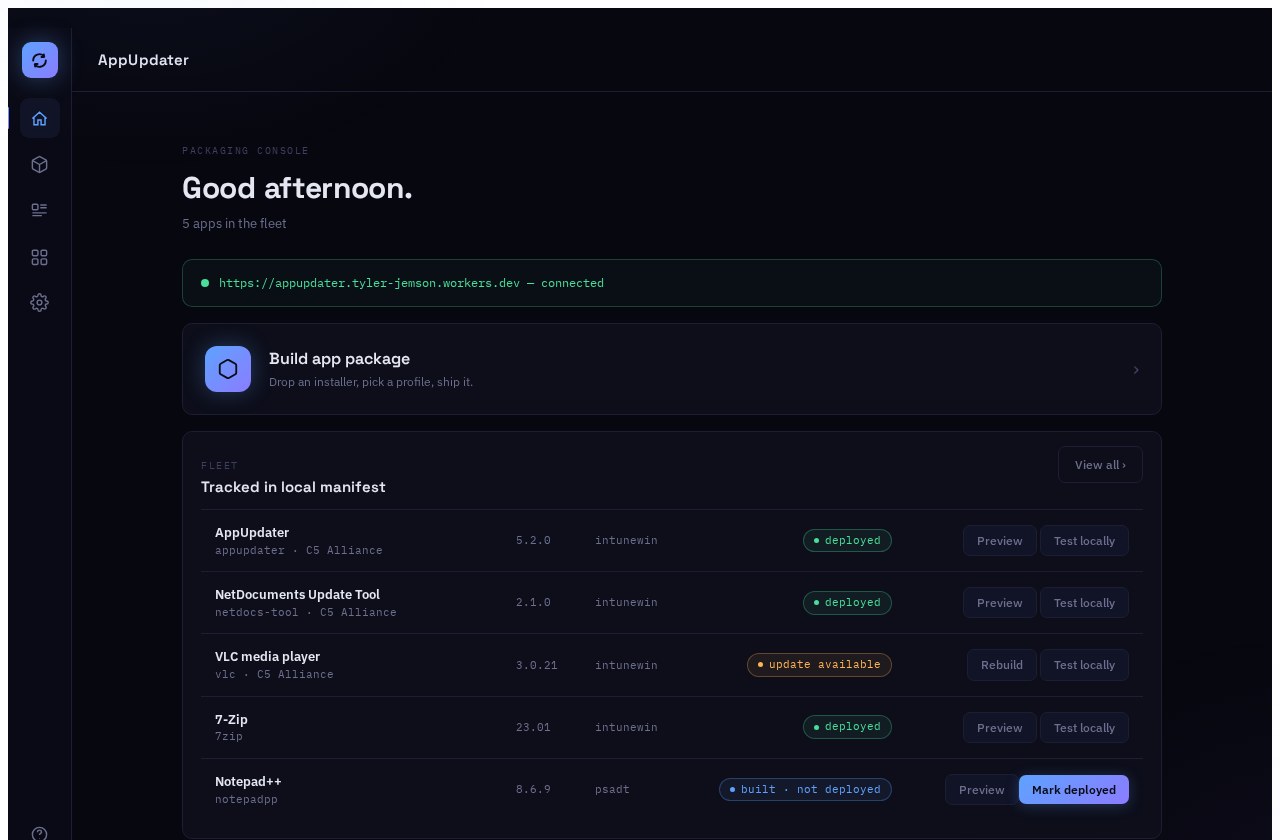The width and height of the screenshot is (1280, 840).
Task: Click the Build app package hexagon icon
Action: click(x=228, y=369)
